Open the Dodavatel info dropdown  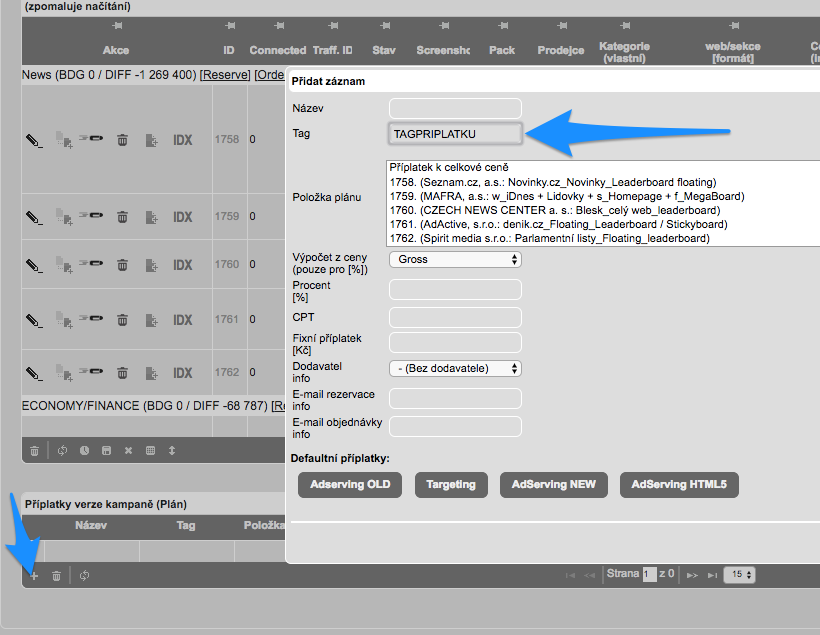pos(455,368)
